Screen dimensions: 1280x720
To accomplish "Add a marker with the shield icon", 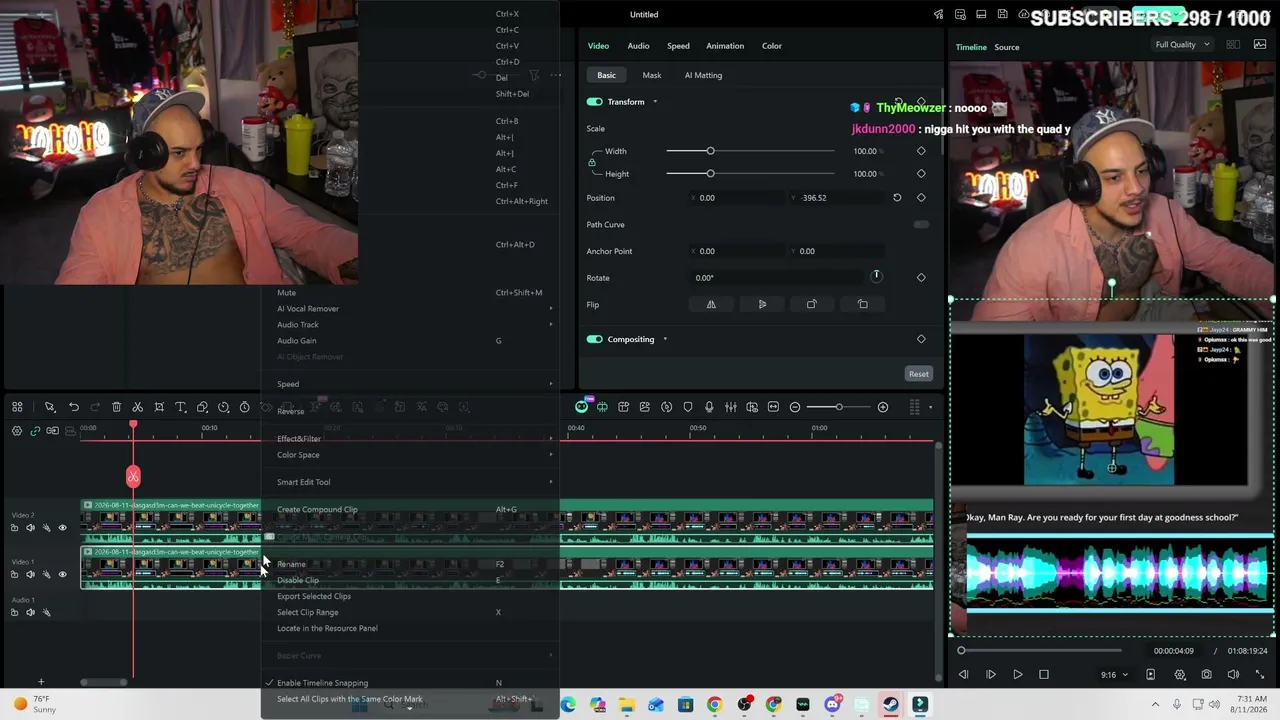I will coord(688,407).
